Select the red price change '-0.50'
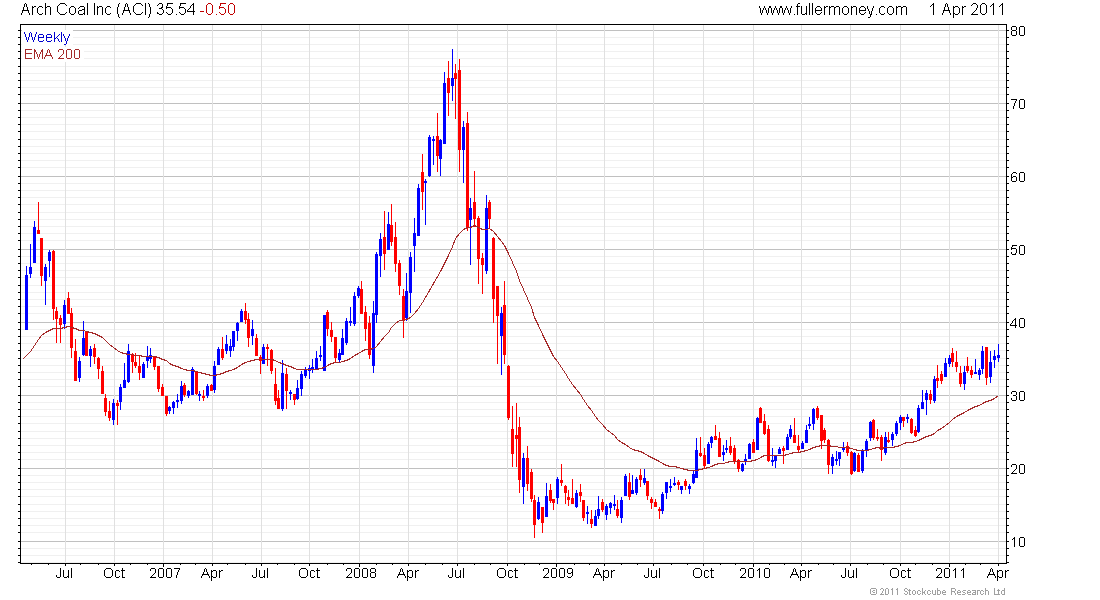The height and width of the screenshot is (600, 1100). click(217, 10)
